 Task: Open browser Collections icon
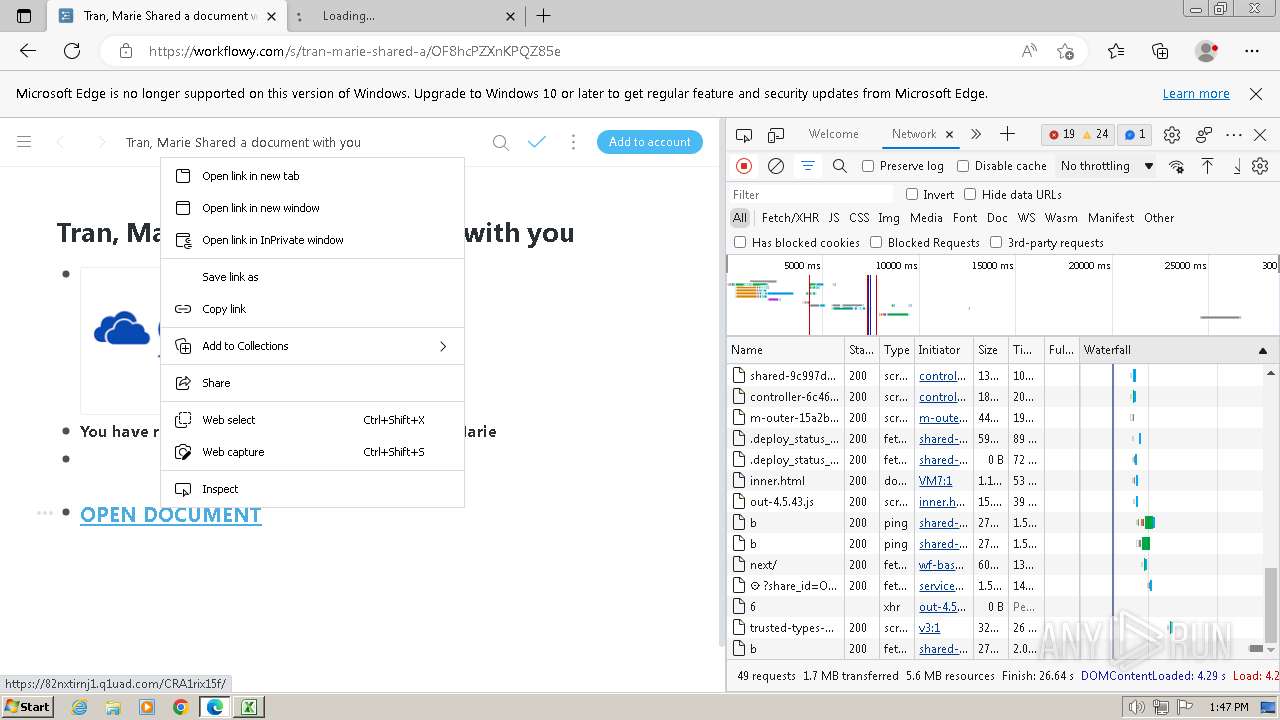(1160, 51)
